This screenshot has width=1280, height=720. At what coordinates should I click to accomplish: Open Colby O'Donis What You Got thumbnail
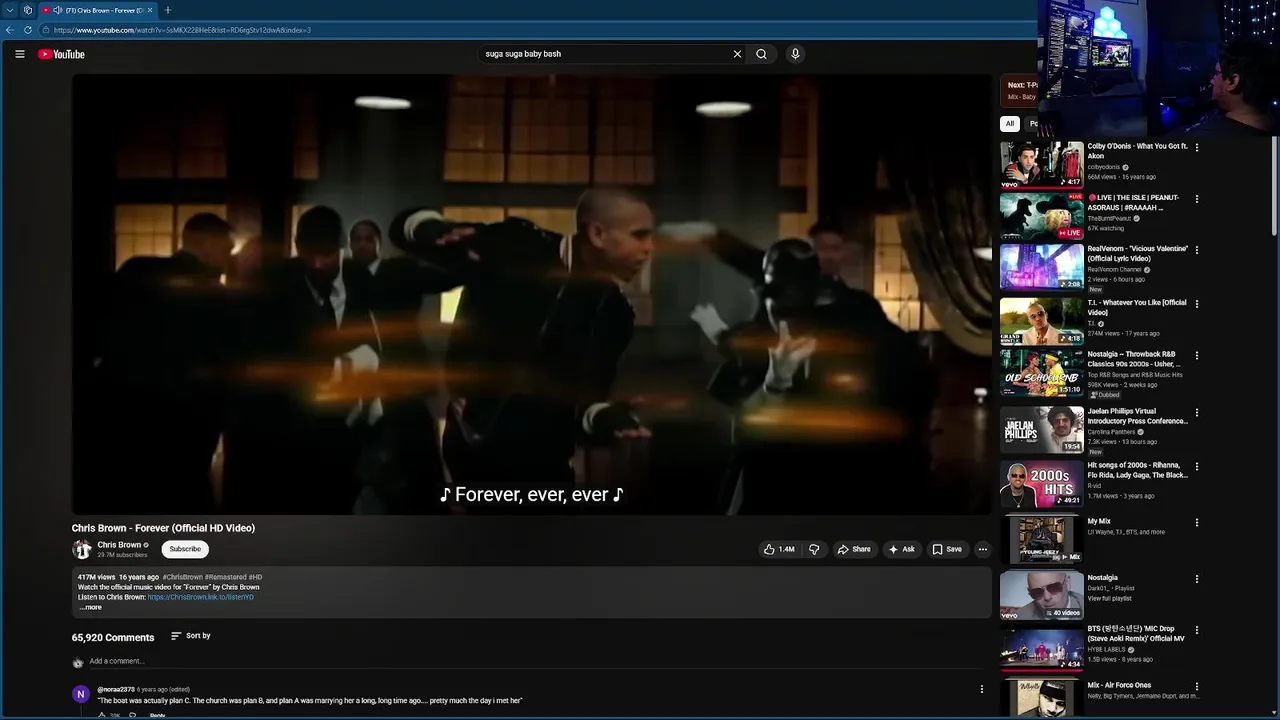(1041, 164)
